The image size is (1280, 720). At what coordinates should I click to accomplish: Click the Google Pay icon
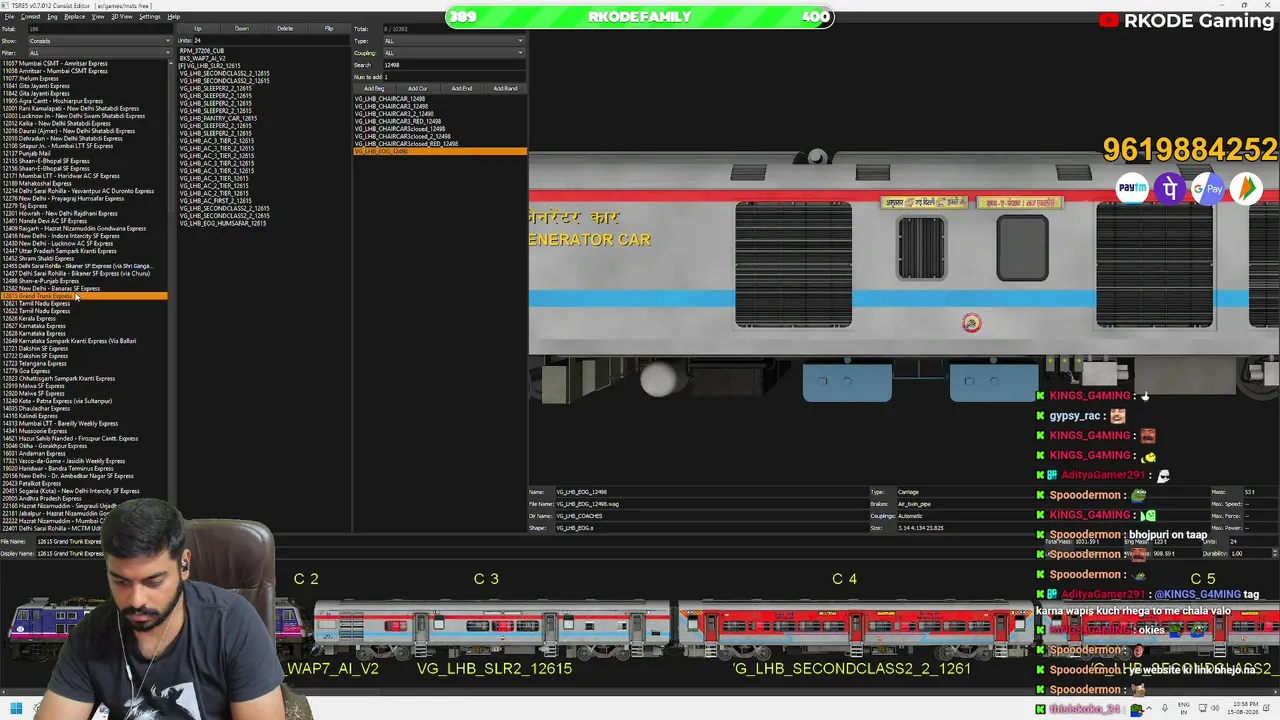[x=1208, y=188]
